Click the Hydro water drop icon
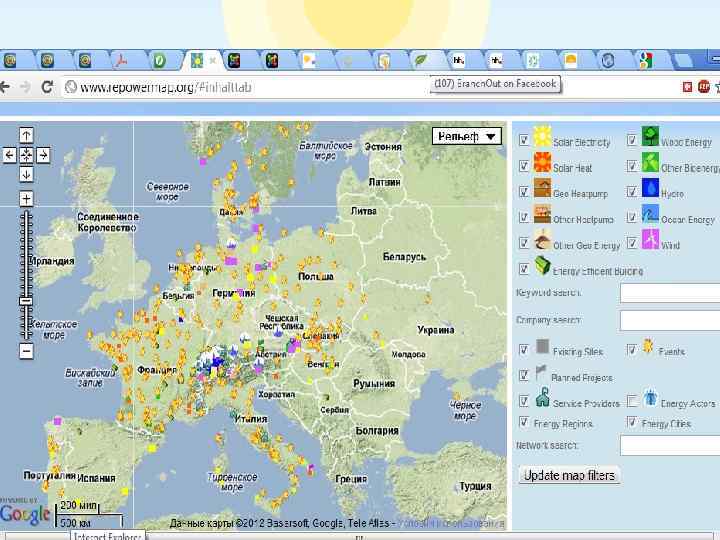Image resolution: width=720 pixels, height=540 pixels. 650,188
